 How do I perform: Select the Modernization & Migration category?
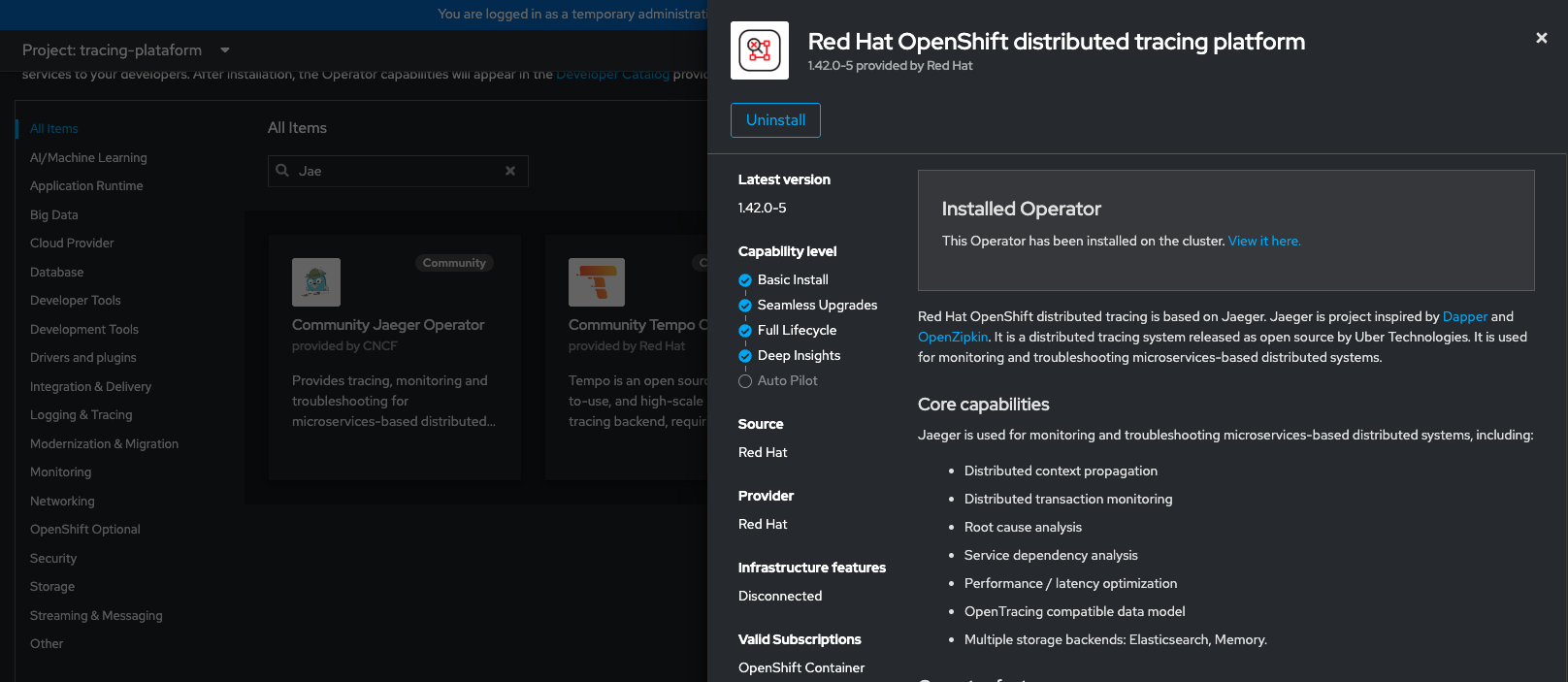[104, 443]
